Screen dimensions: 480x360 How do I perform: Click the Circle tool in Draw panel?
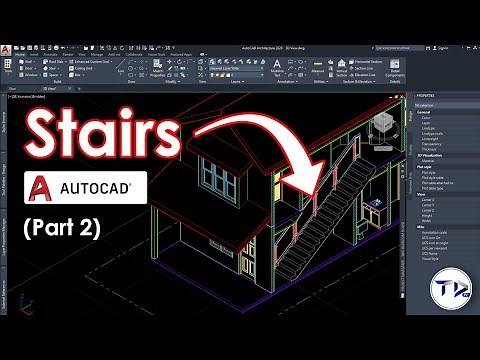coord(131,68)
